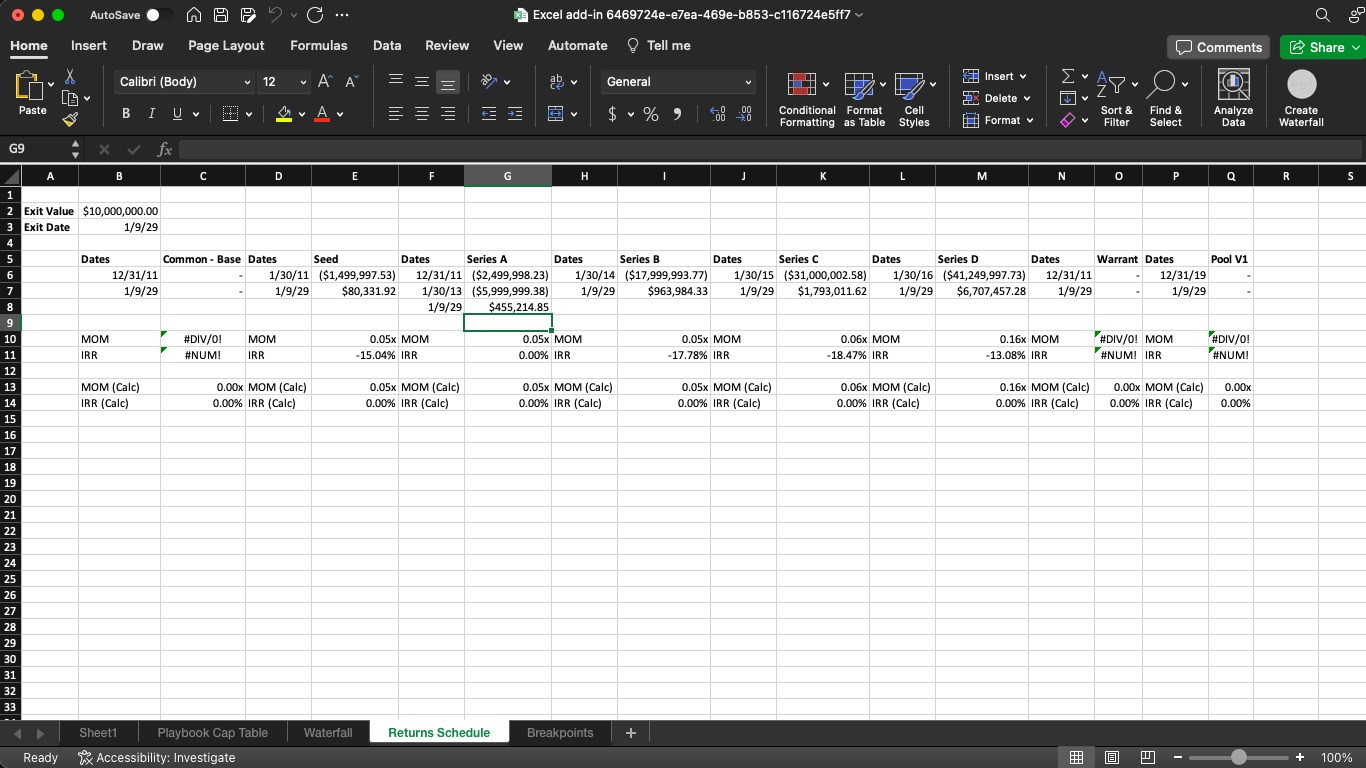1366x768 pixels.
Task: Apply the red font color
Action: [322, 114]
